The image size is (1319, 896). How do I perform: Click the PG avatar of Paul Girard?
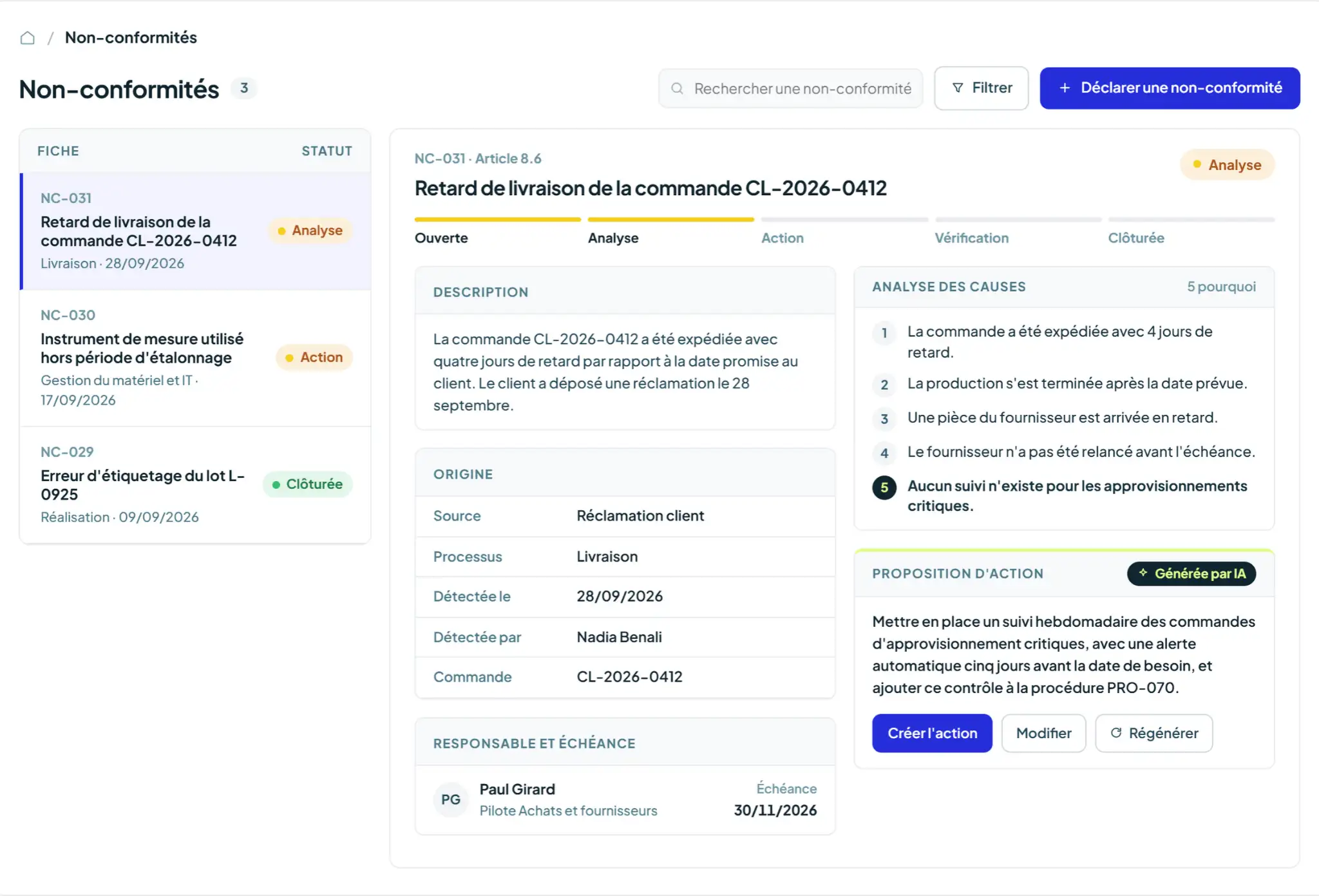point(451,799)
